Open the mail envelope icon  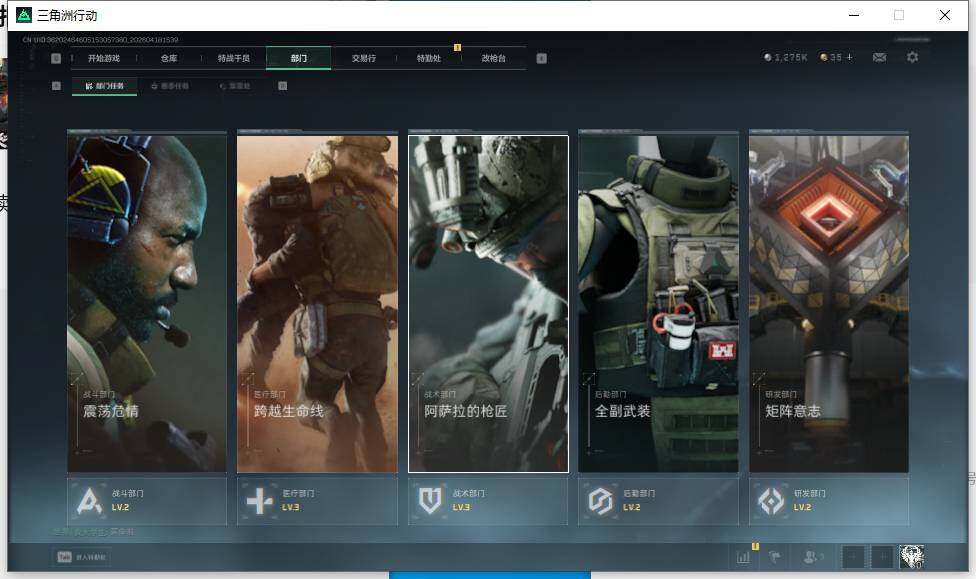coord(880,57)
